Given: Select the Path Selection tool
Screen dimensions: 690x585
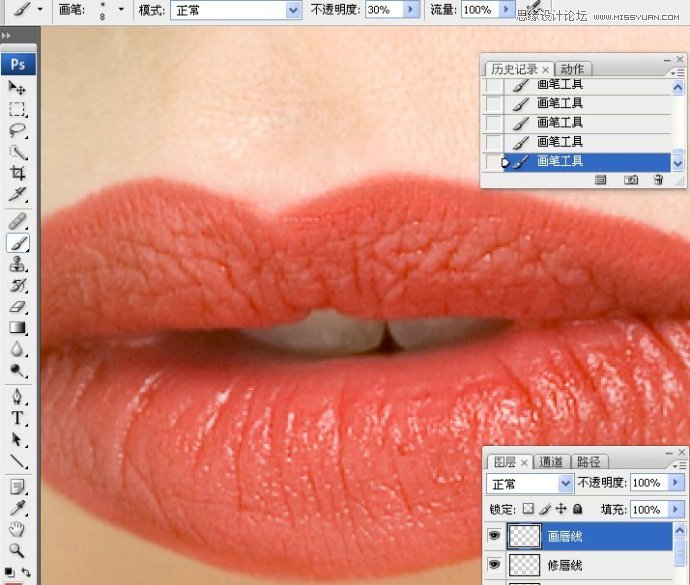Looking at the screenshot, I should pos(17,439).
